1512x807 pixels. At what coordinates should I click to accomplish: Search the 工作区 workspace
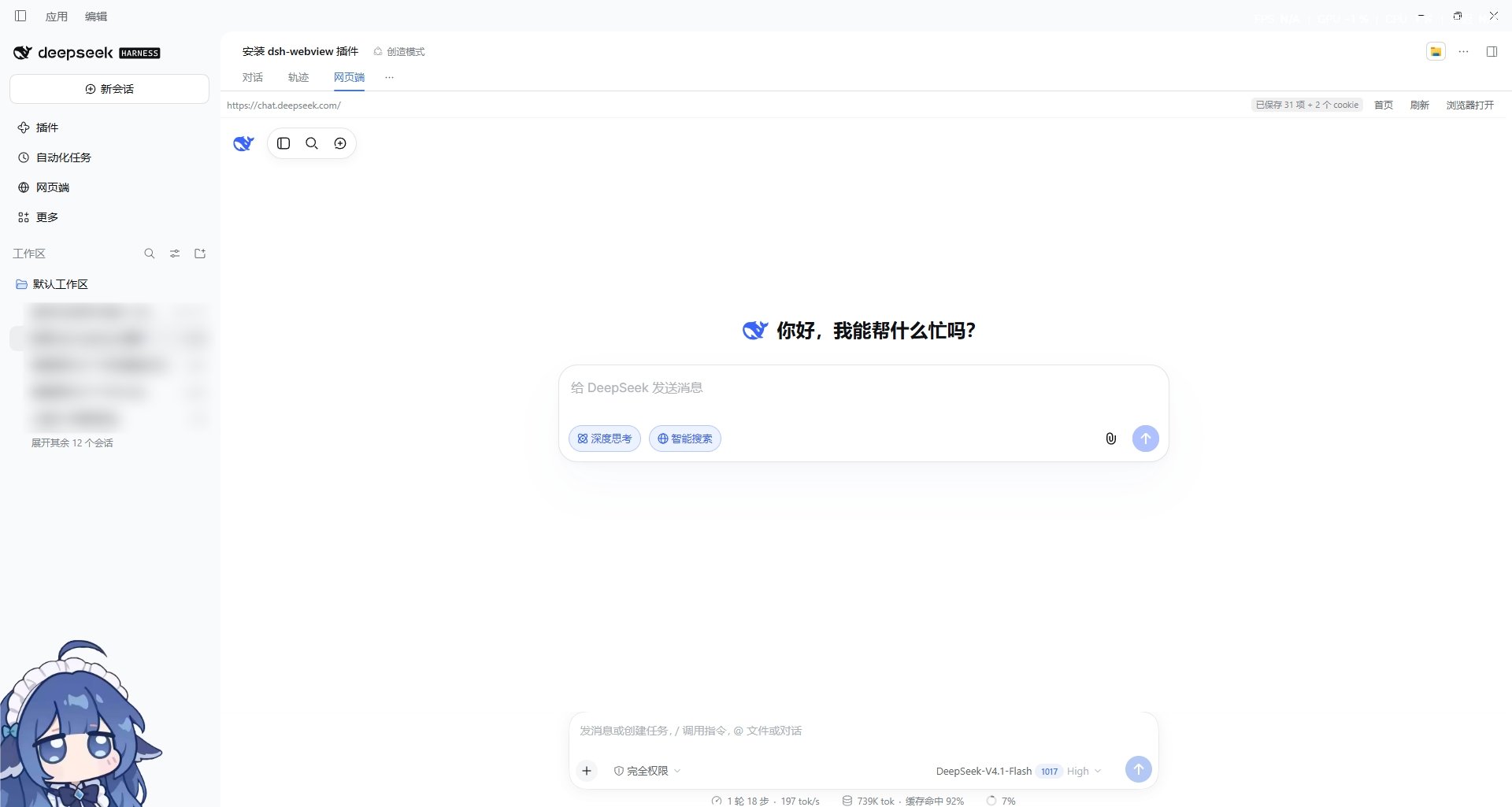(150, 254)
